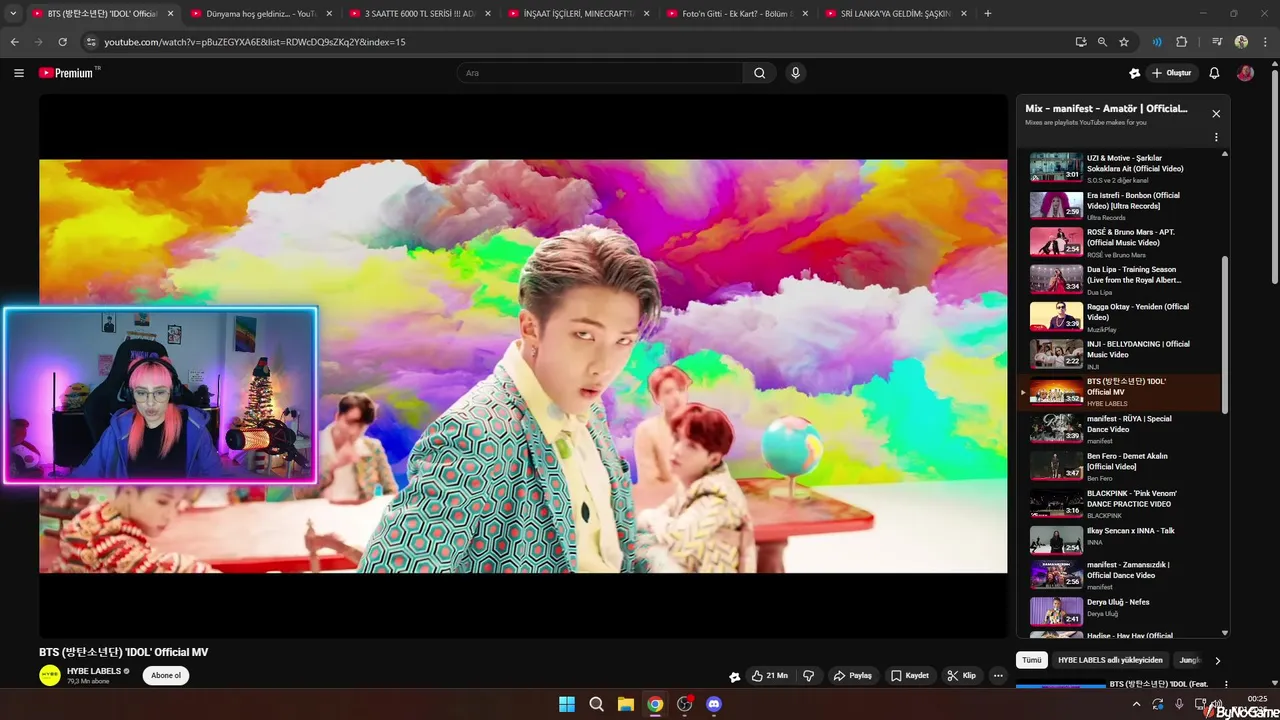Dislike the video
The image size is (1280, 720).
808,676
